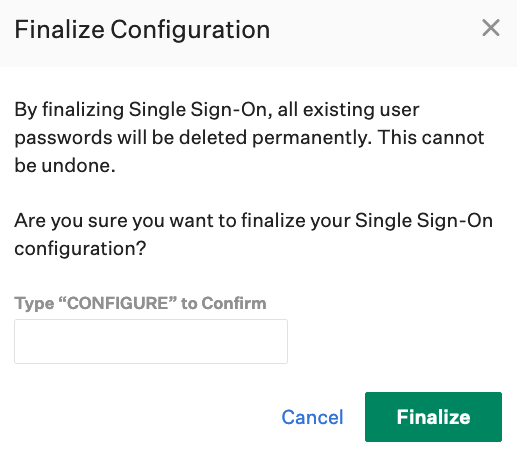Place cursor in field under CONFIGURE label

(151, 341)
